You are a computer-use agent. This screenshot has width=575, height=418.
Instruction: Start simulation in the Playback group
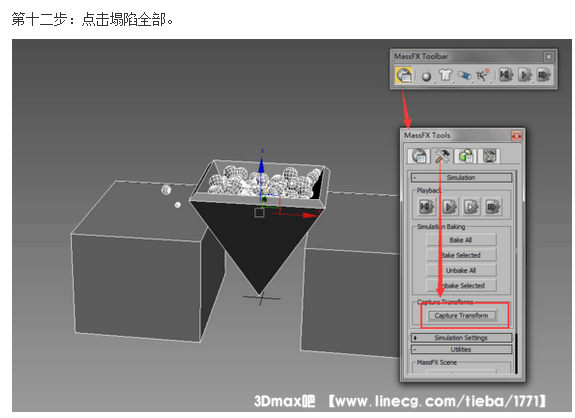coord(450,207)
